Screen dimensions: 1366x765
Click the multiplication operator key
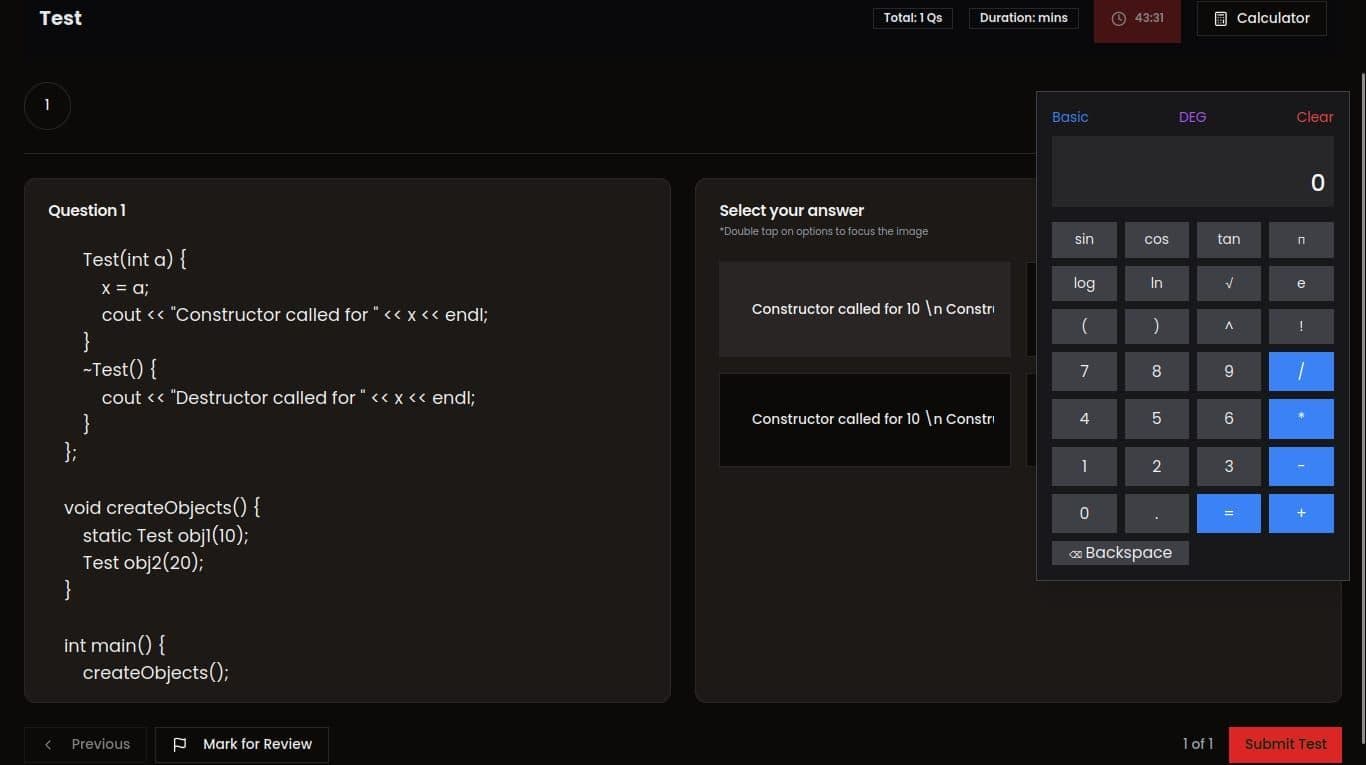(1300, 418)
